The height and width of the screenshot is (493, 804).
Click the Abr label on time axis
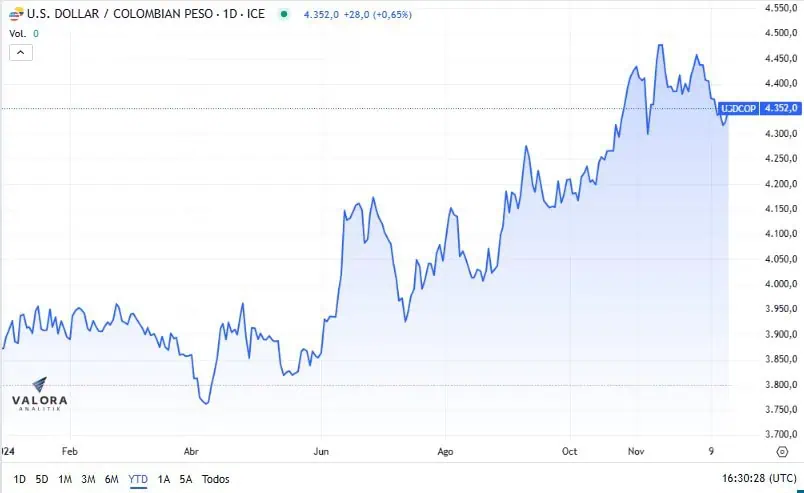coord(191,451)
